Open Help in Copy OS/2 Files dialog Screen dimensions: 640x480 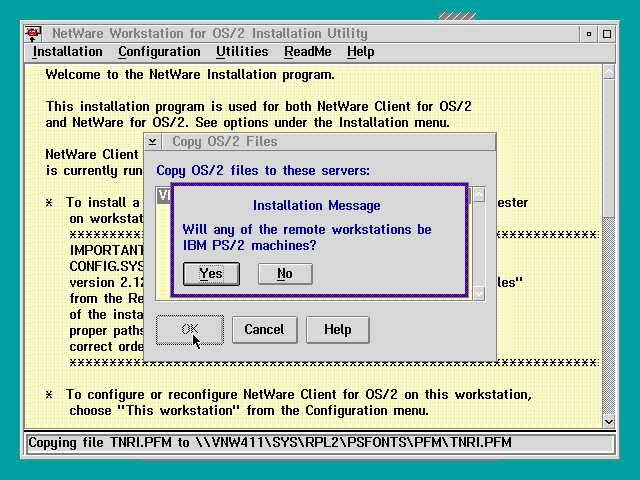[338, 329]
